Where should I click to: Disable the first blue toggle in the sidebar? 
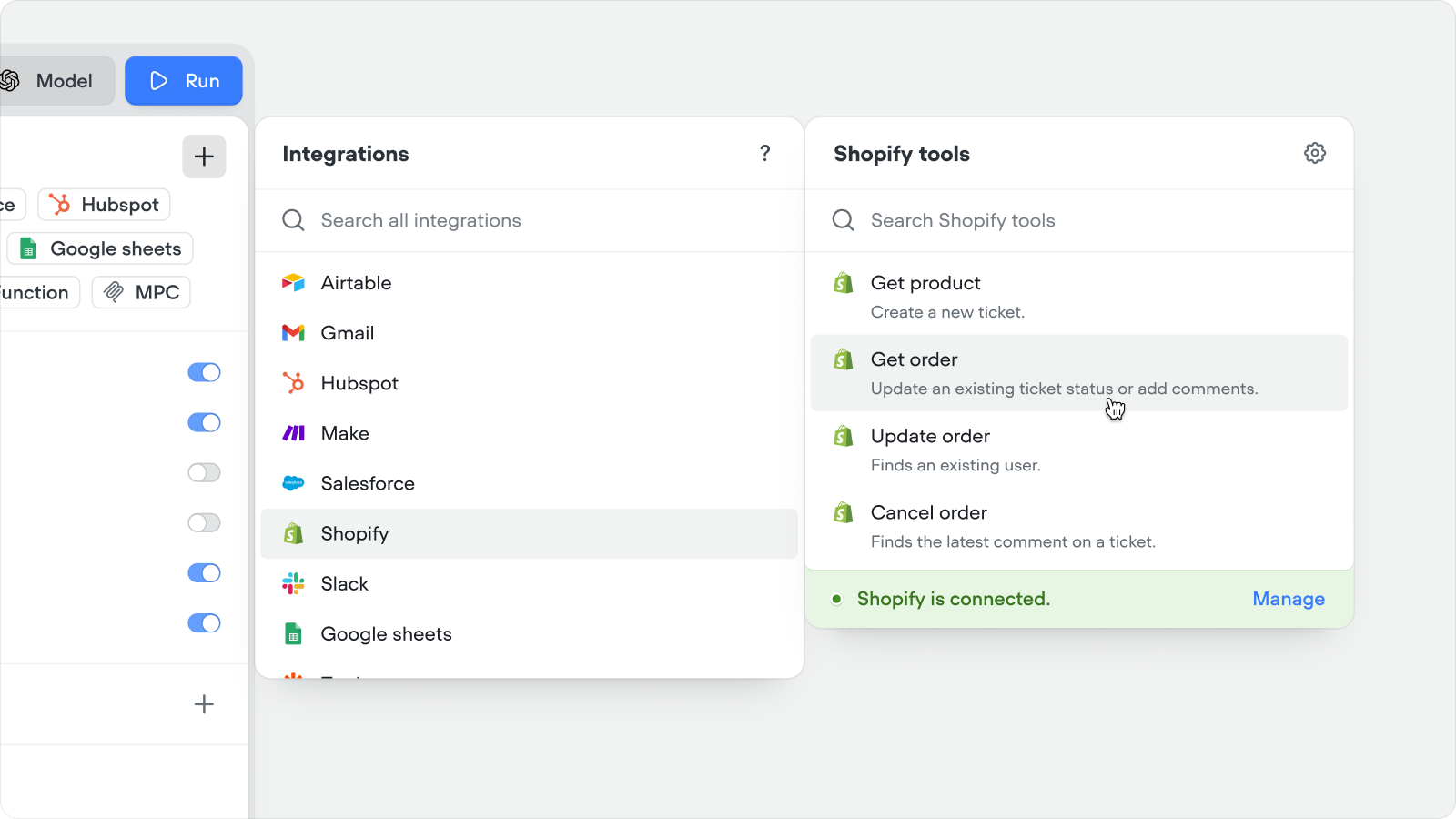[x=204, y=371]
